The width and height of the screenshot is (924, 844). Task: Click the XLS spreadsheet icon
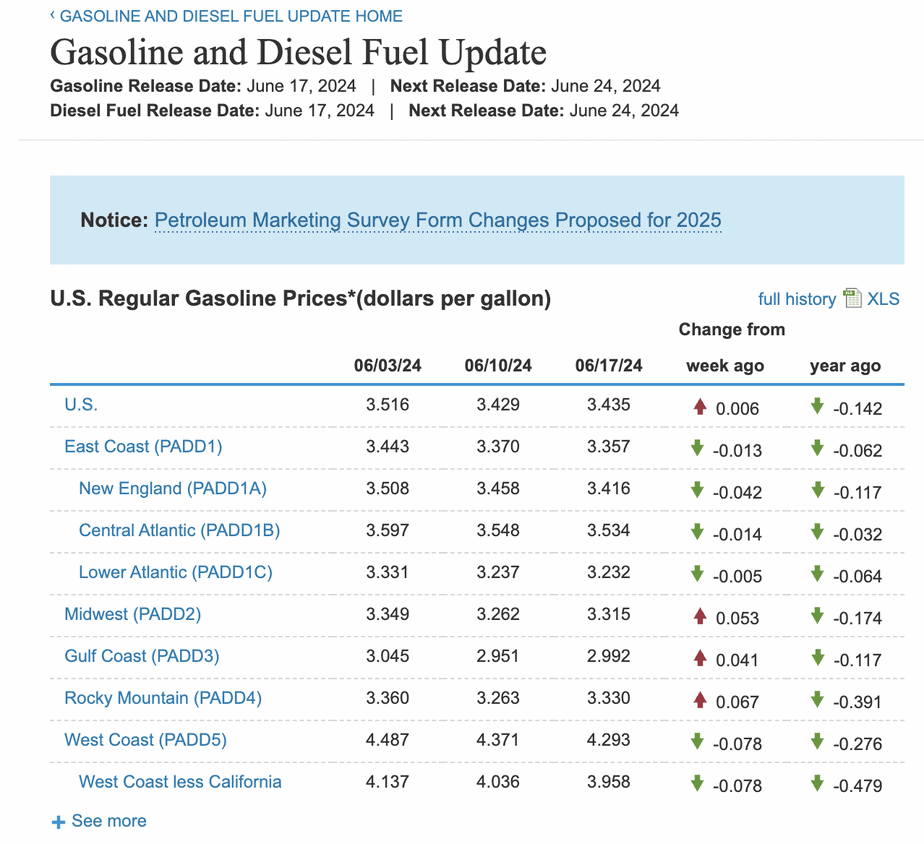click(x=852, y=298)
